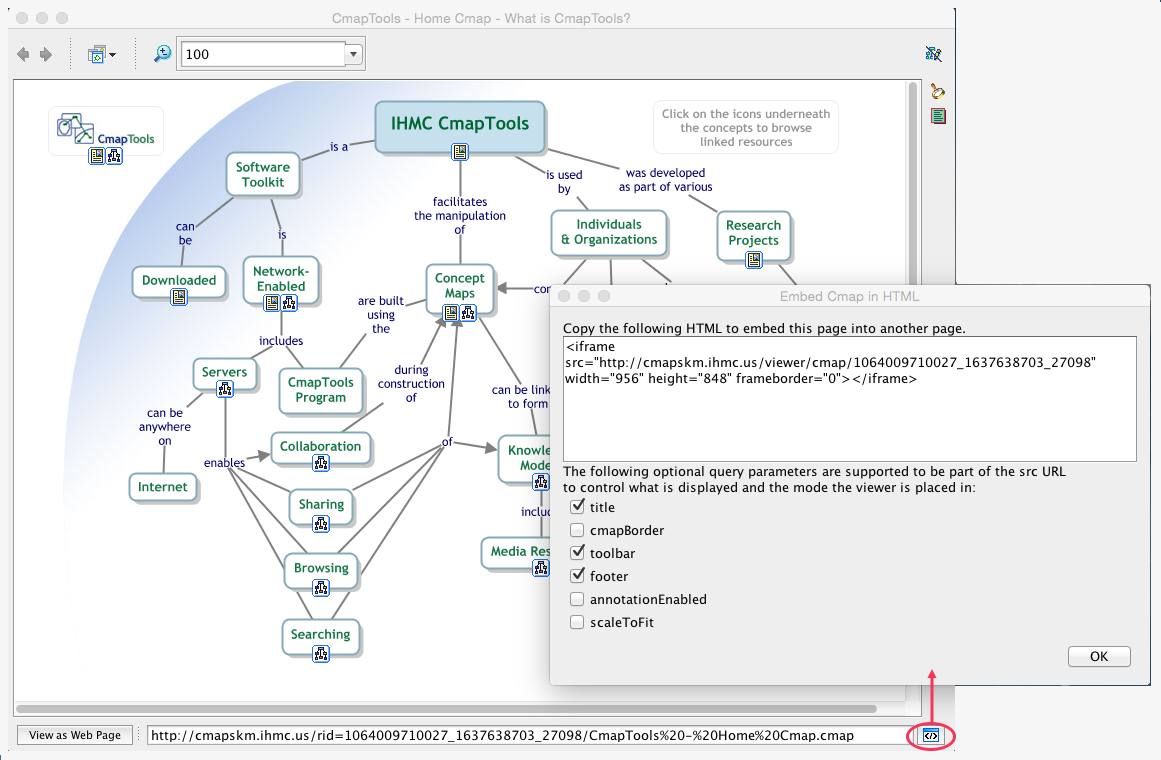Enable the scaleToFit checkbox
This screenshot has height=760, width=1161.
point(578,621)
